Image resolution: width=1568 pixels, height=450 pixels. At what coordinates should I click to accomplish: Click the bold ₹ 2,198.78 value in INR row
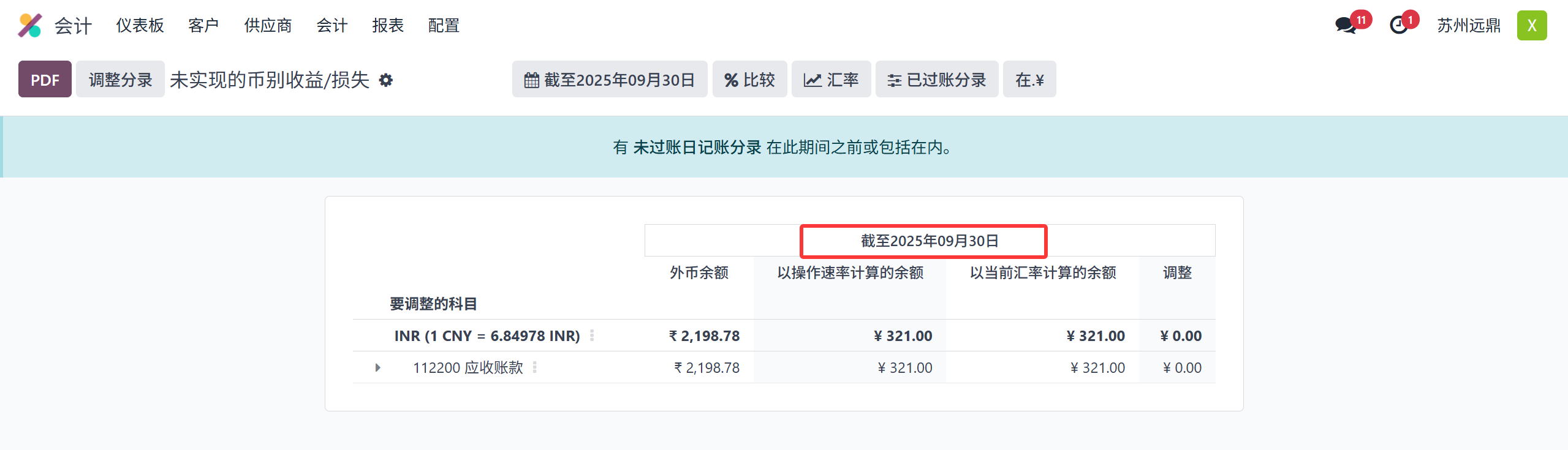coord(704,336)
